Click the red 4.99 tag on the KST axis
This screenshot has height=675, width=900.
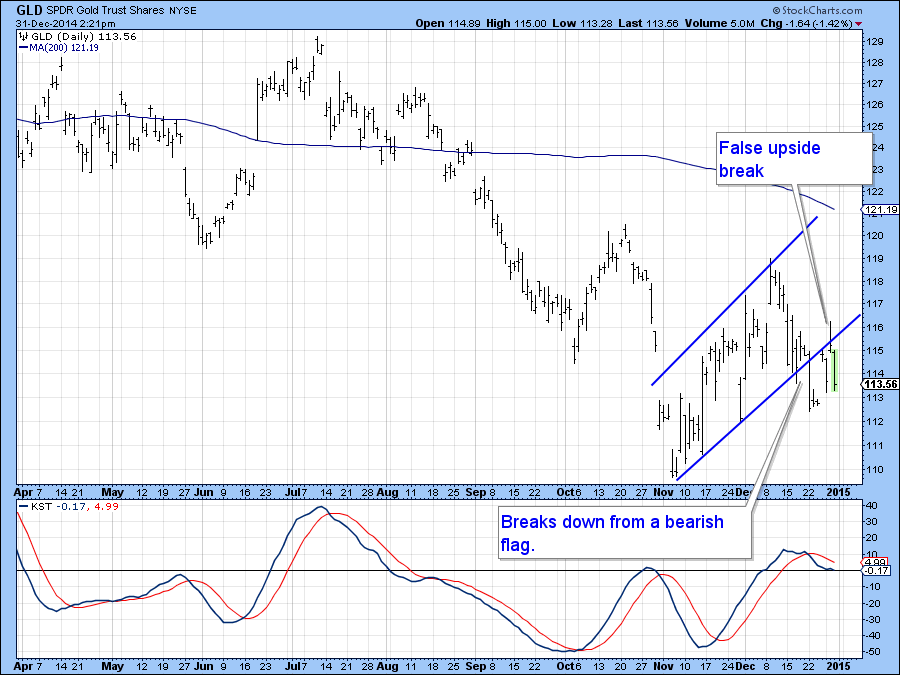coord(876,562)
